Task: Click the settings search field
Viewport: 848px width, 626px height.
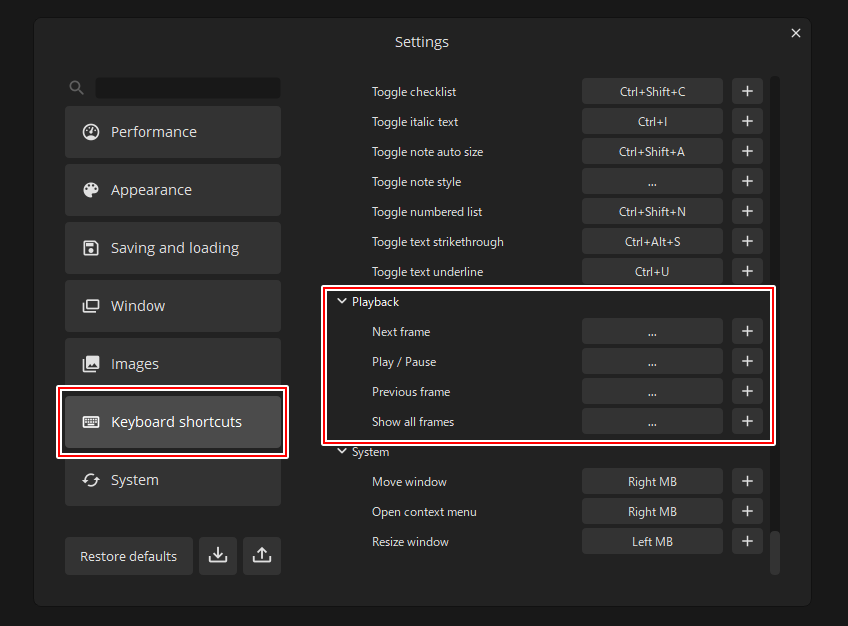Action: click(x=188, y=88)
